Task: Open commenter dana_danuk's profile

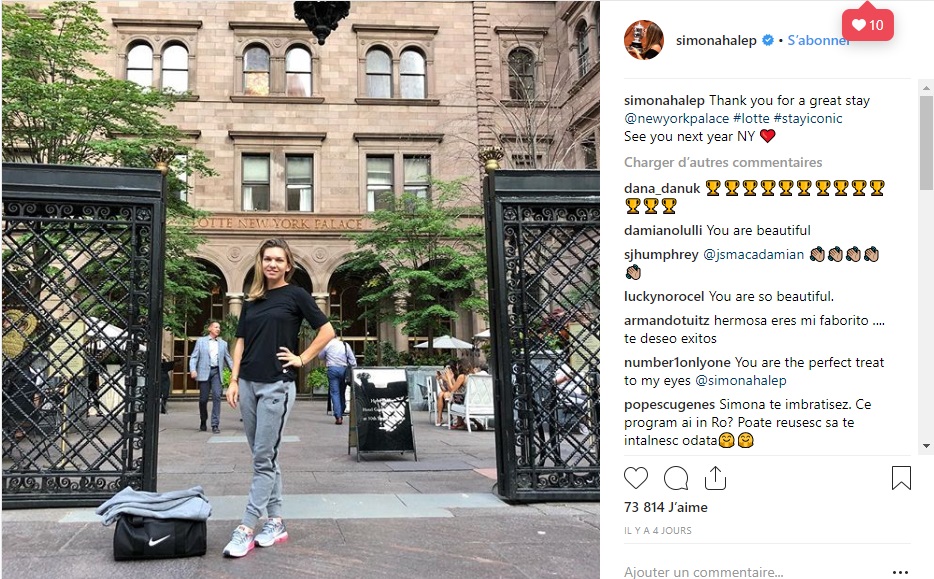Action: click(x=662, y=188)
